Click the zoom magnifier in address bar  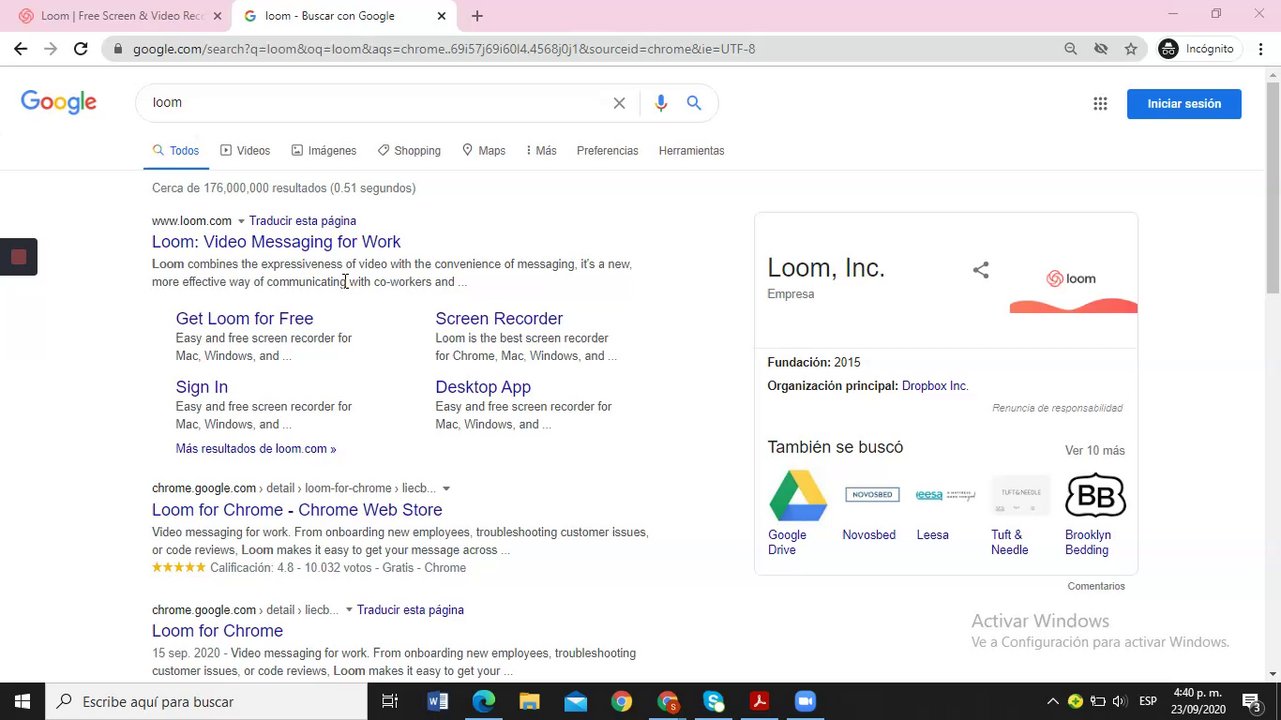coord(1070,48)
